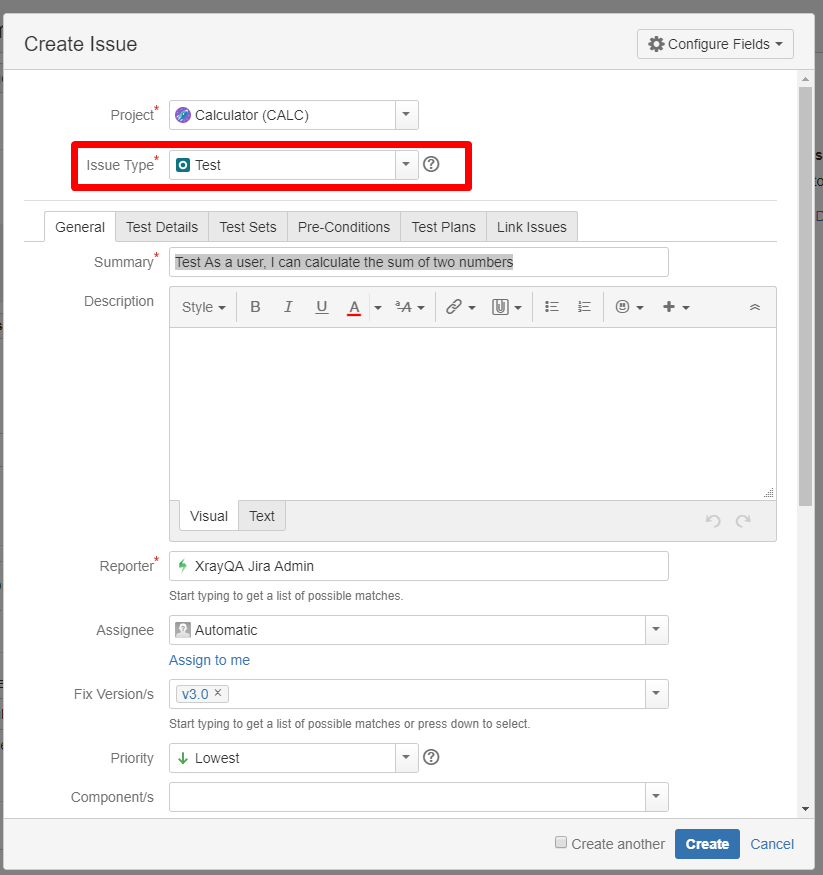Image resolution: width=823 pixels, height=875 pixels.
Task: Click the Reporter input field
Action: pos(418,566)
